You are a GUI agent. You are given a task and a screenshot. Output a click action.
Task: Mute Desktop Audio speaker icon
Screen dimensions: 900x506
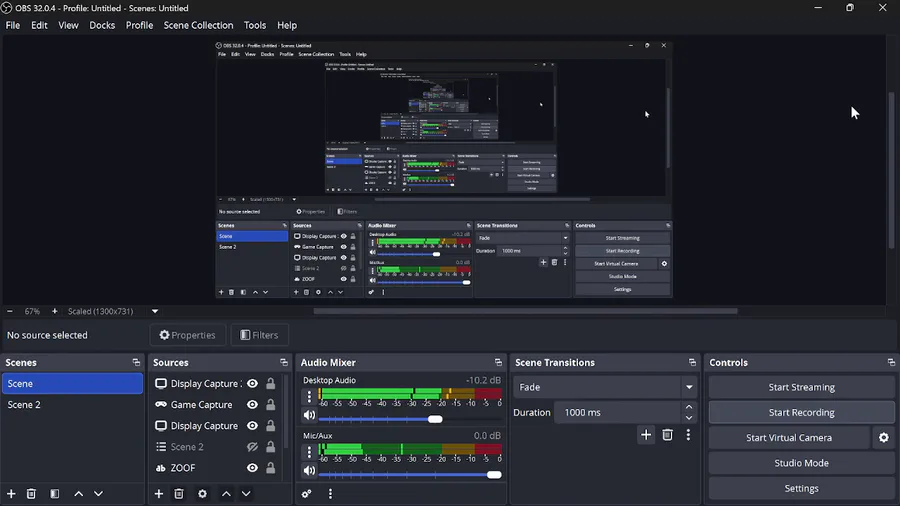tap(309, 415)
